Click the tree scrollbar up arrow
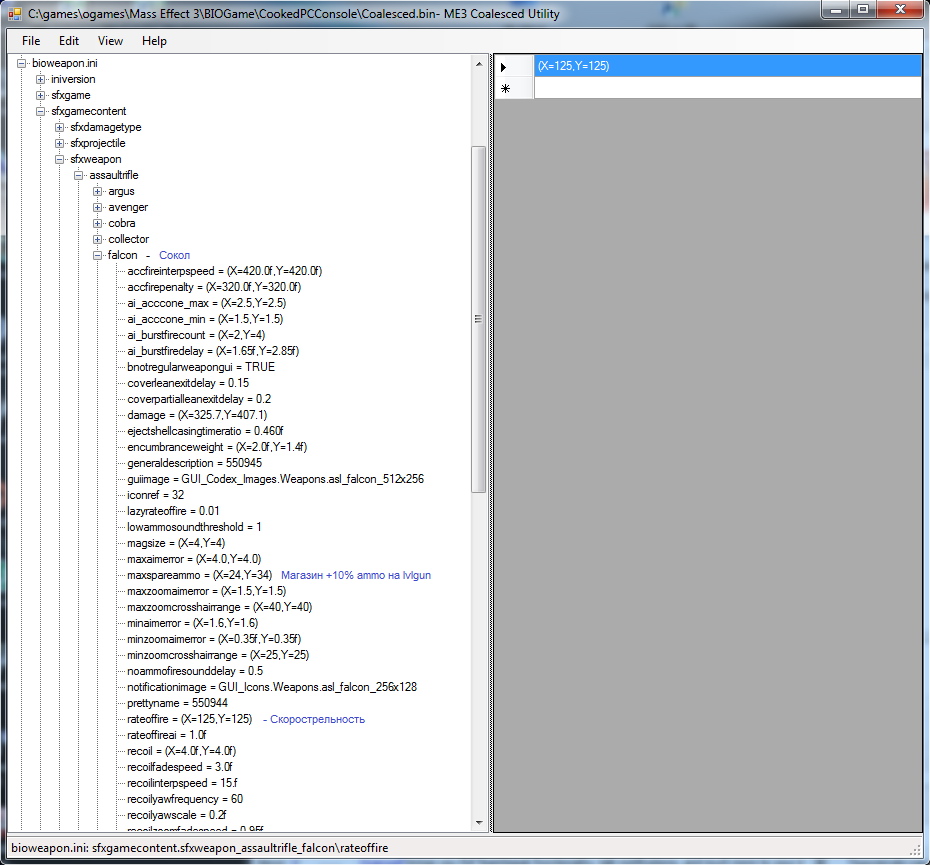The width and height of the screenshot is (930, 865). tap(479, 63)
